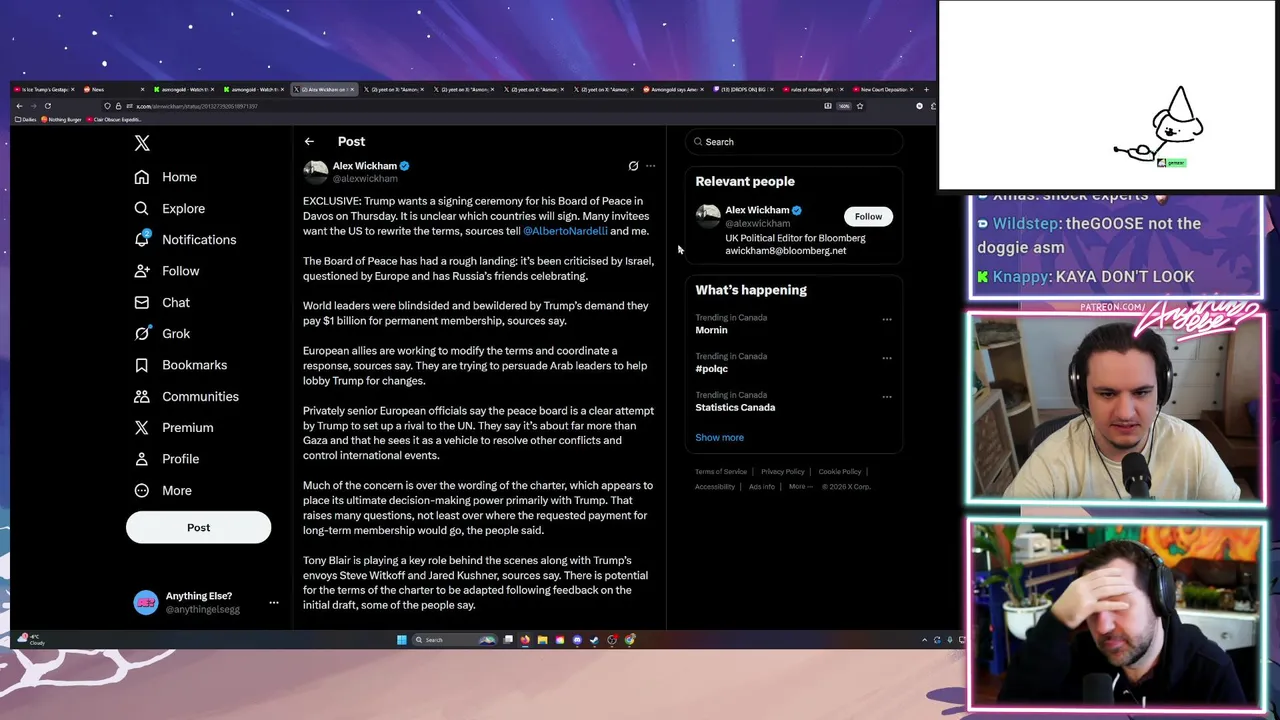Click the weather widget in the taskbar
This screenshot has height=720, width=1280.
tap(31, 640)
